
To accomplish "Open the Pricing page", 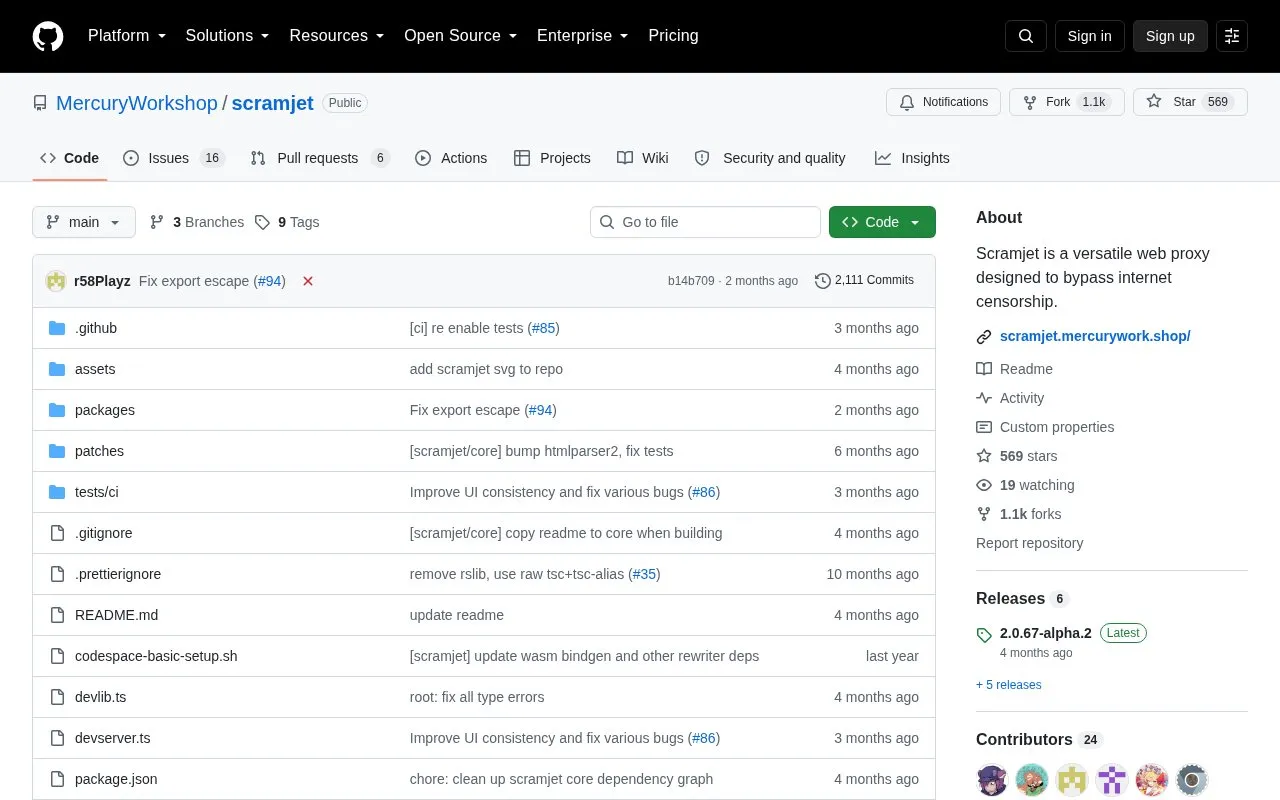I will pos(673,36).
